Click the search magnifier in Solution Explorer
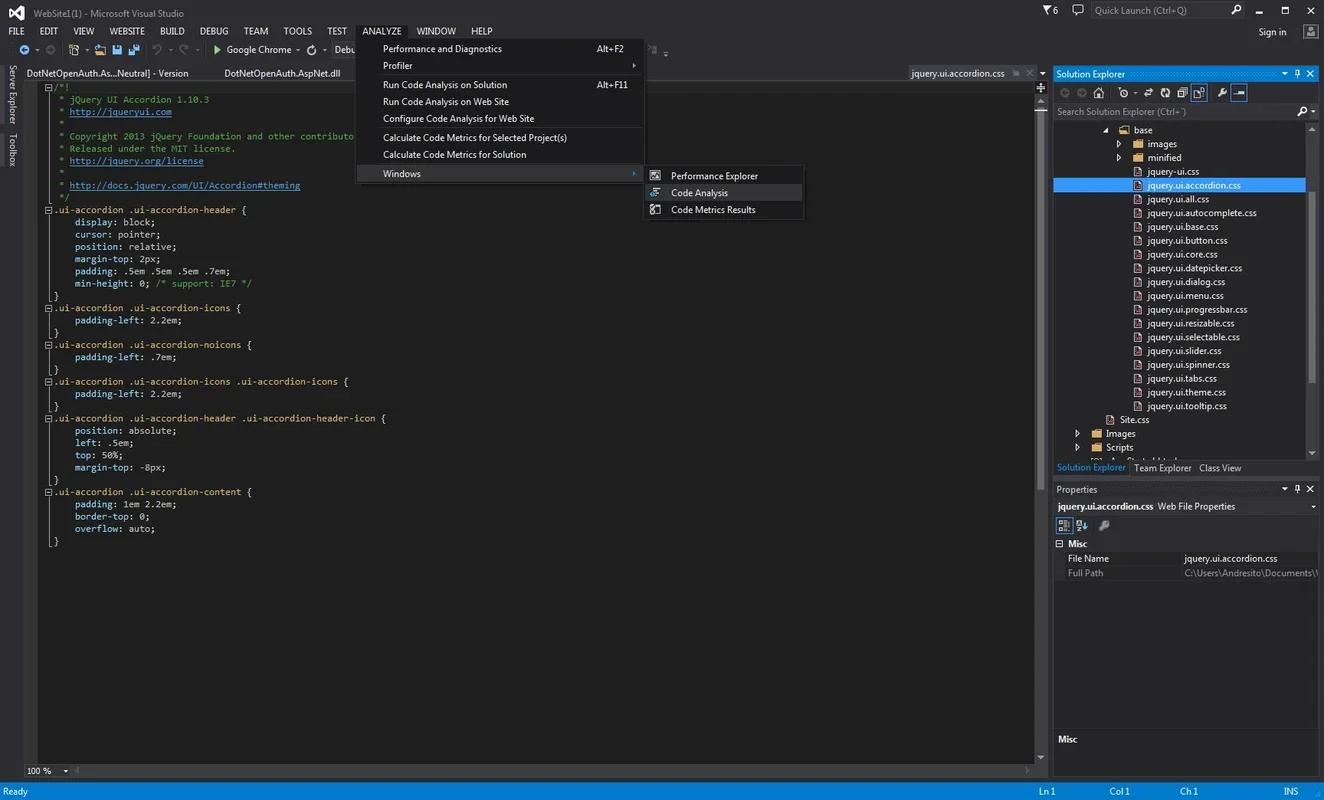This screenshot has width=1324, height=800. point(1302,112)
